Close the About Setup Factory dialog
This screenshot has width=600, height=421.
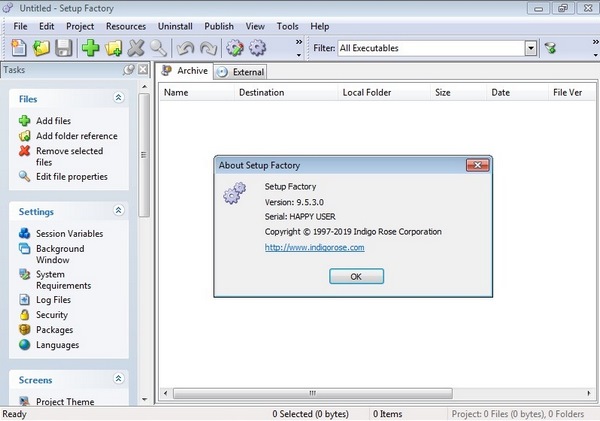click(478, 165)
